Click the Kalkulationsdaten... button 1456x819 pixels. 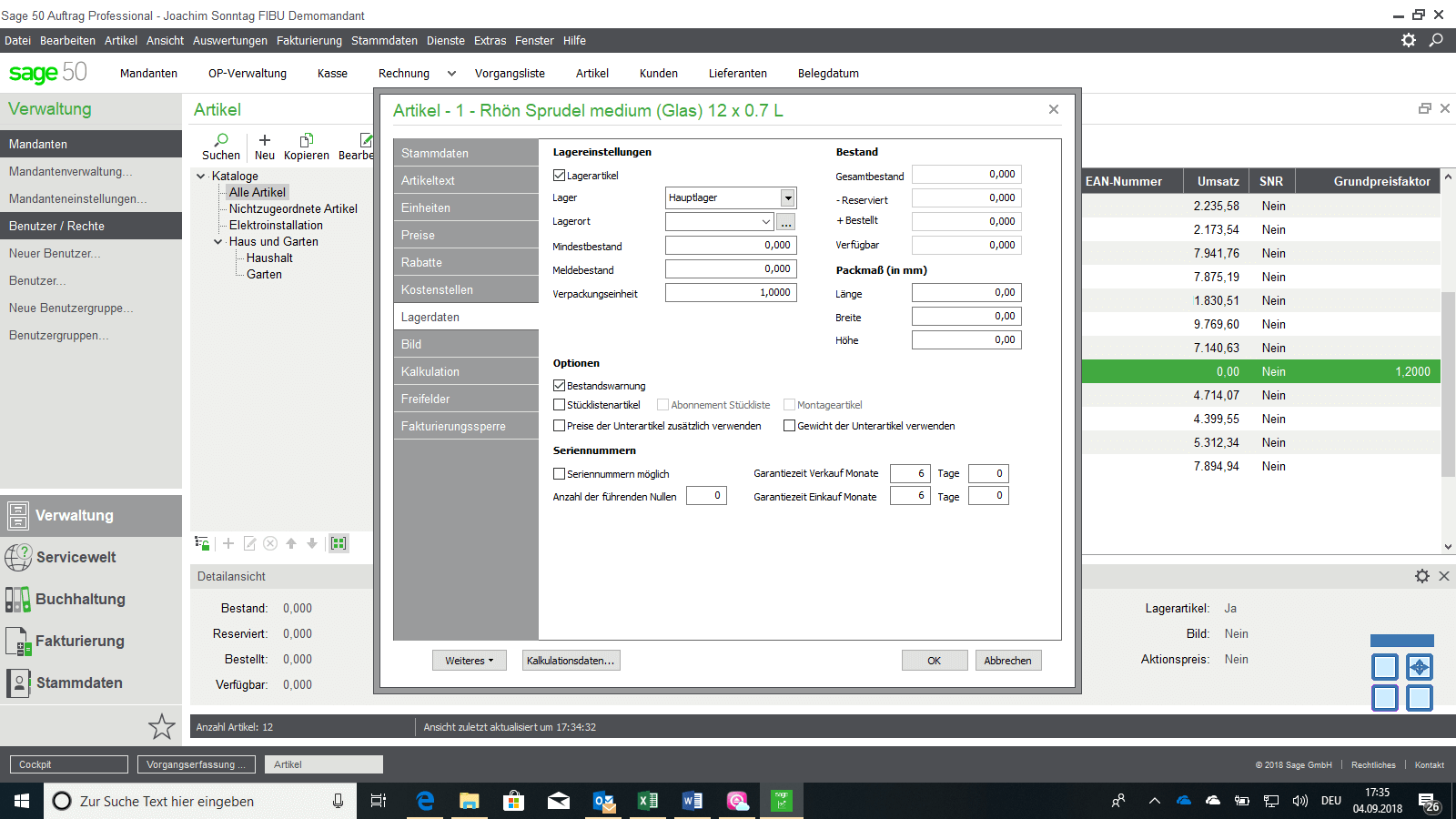pyautogui.click(x=571, y=661)
